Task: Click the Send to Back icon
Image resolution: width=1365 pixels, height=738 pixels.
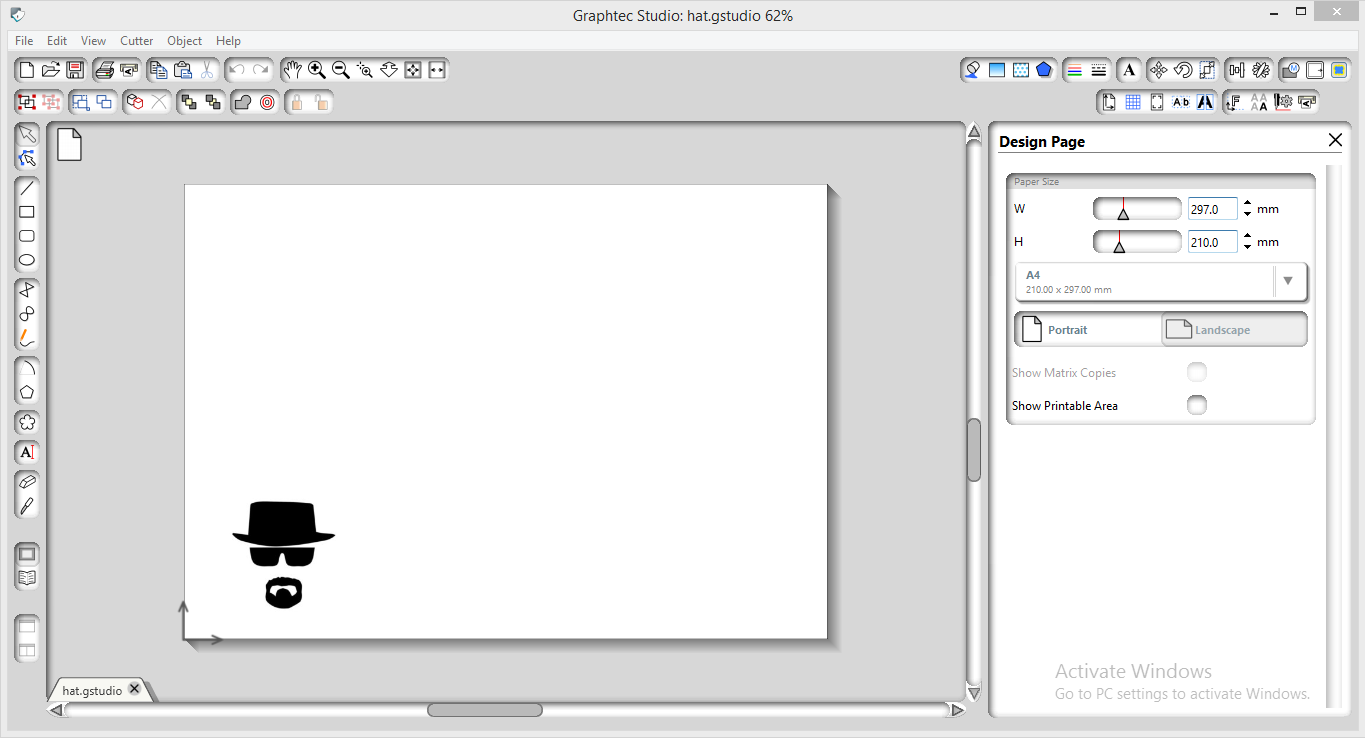Action: [212, 102]
